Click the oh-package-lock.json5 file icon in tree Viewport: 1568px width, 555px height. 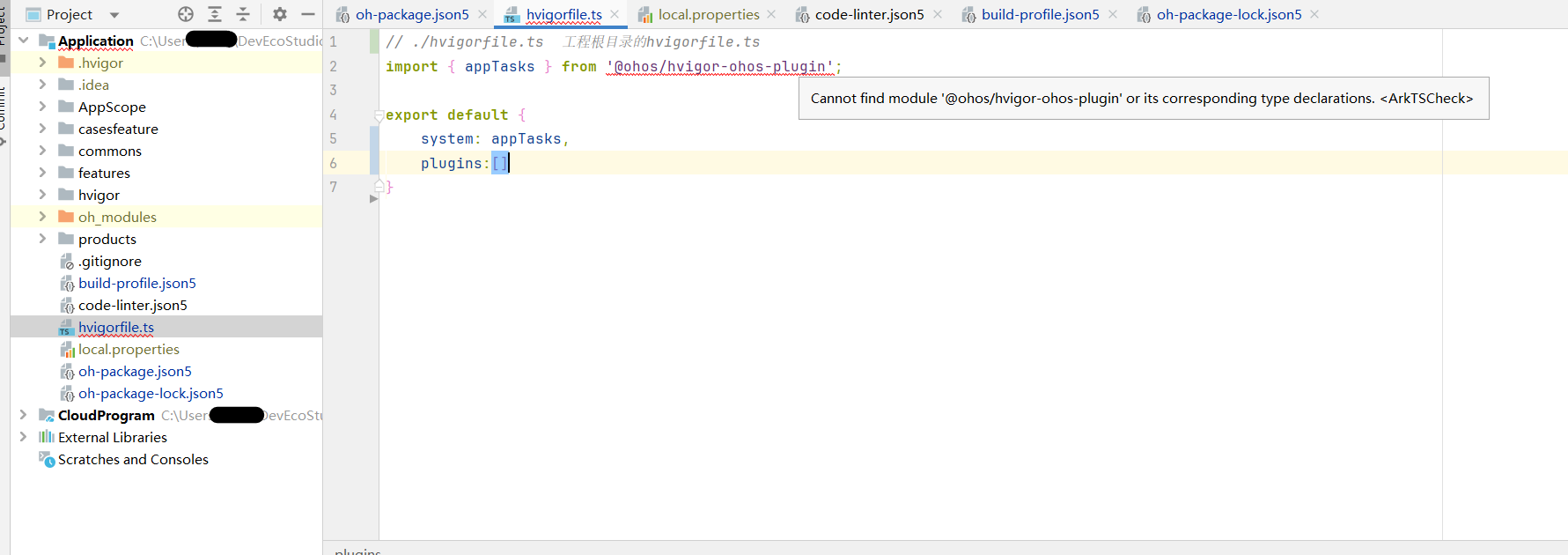[67, 394]
